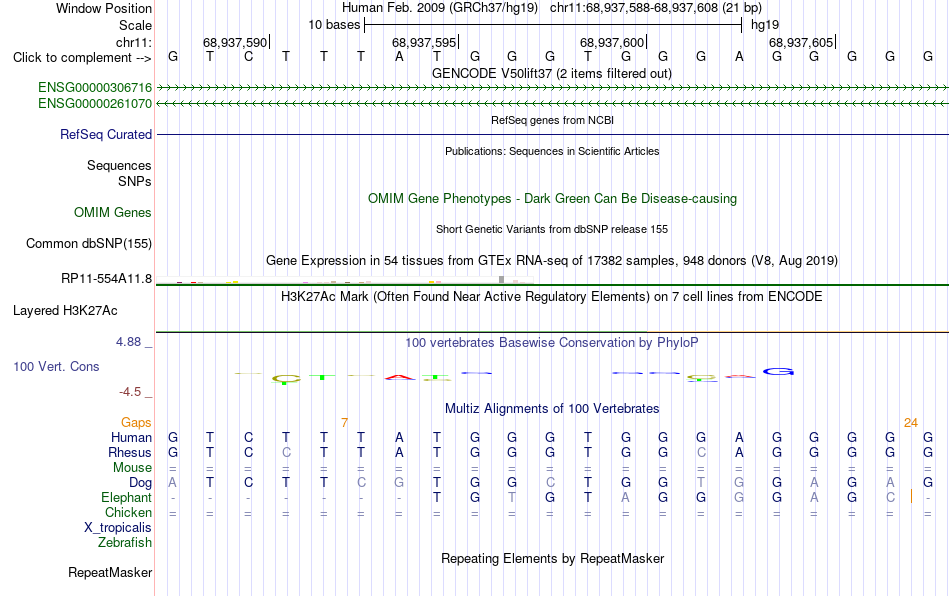950x596 pixels.
Task: Click the 100 vertebrates PhyloP title
Action: click(x=552, y=343)
